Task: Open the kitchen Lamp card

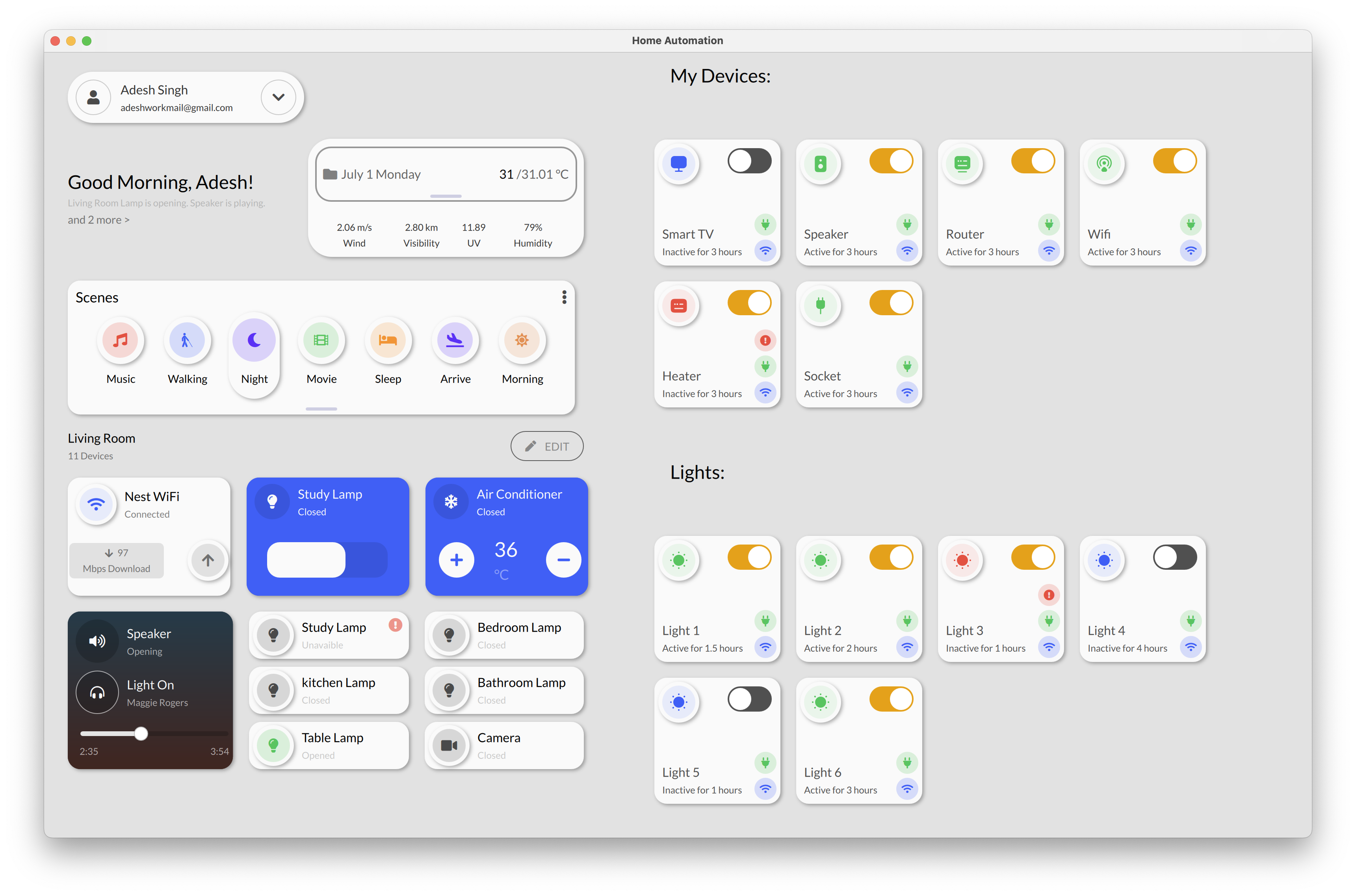Action: click(329, 690)
